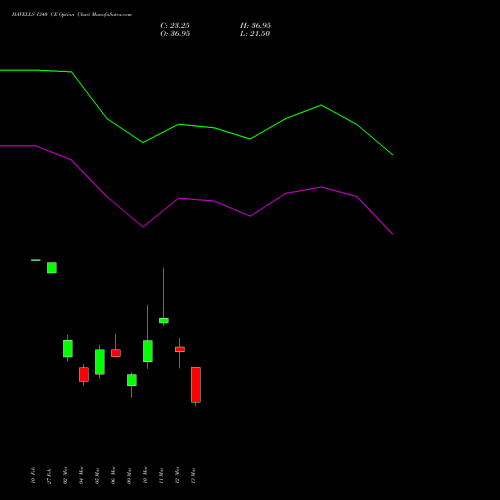The width and height of the screenshot is (500, 500).
Task: Click the green candle above 02 Mar
Action: [68, 348]
